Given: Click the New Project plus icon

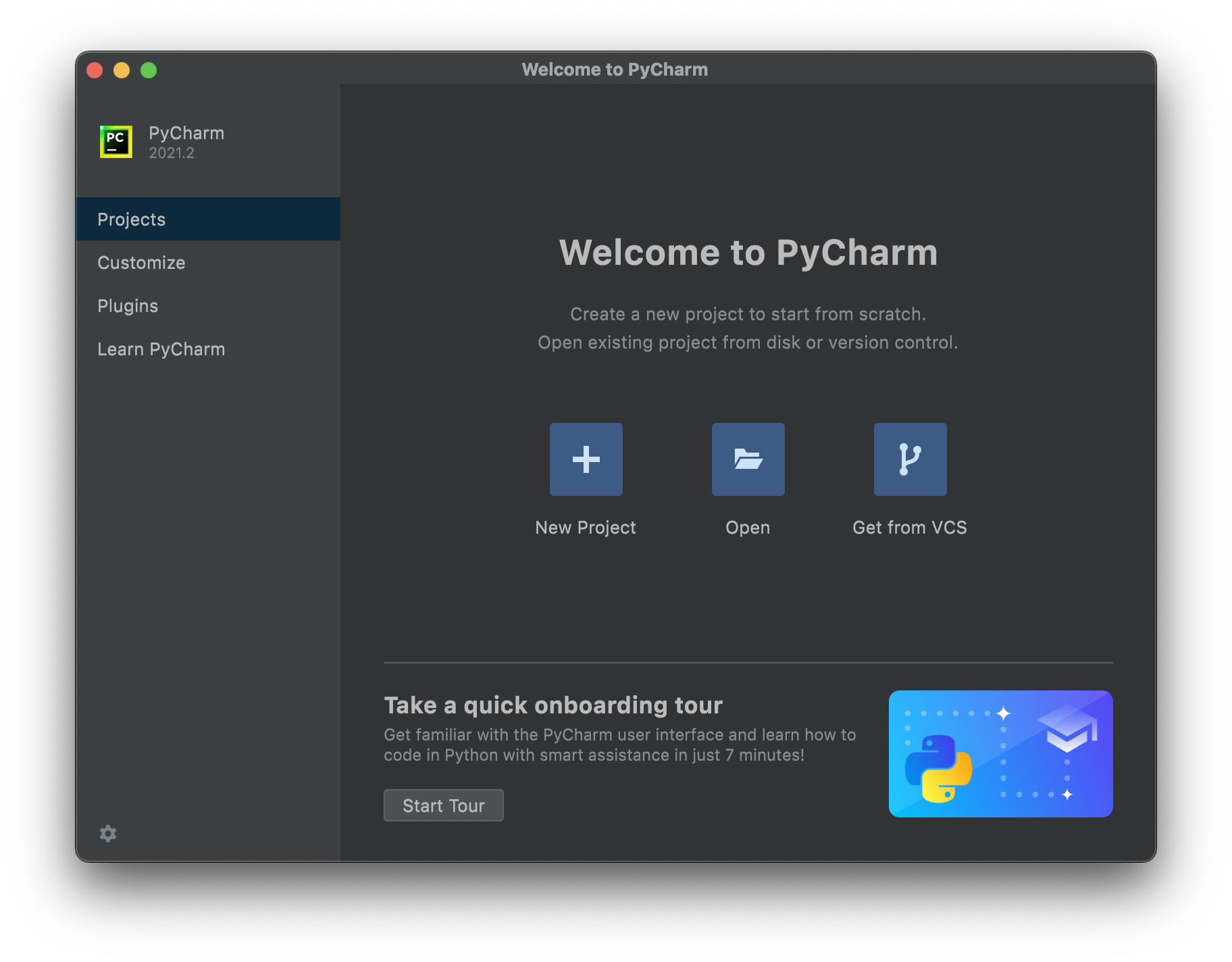Looking at the screenshot, I should [586, 459].
